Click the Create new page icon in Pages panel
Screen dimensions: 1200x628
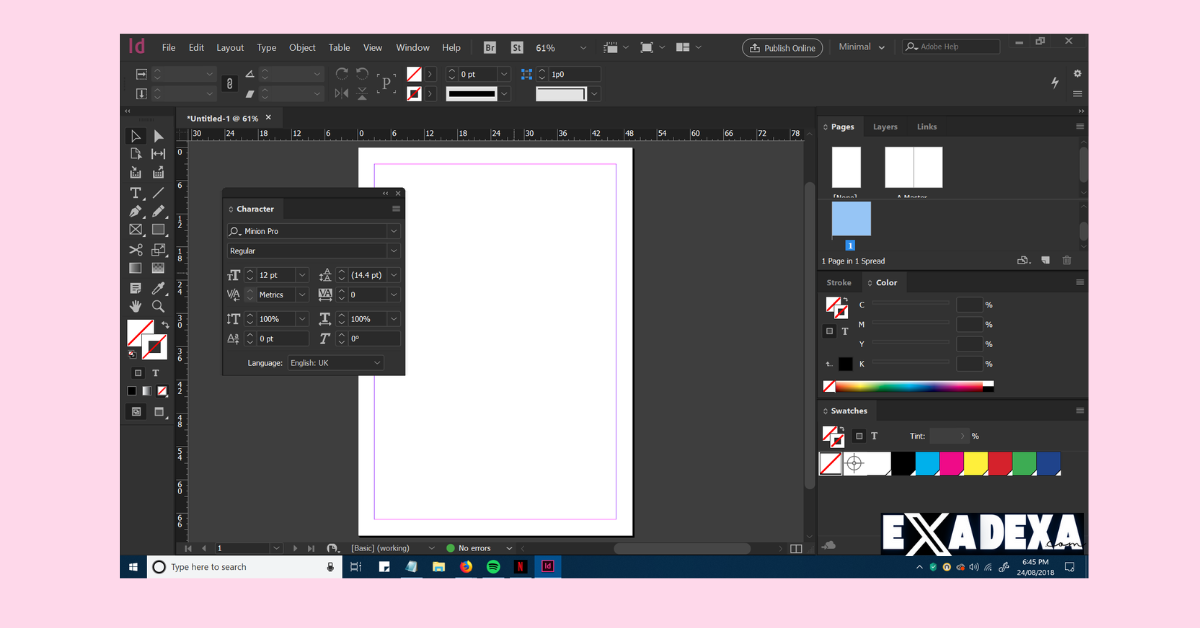coord(1045,260)
